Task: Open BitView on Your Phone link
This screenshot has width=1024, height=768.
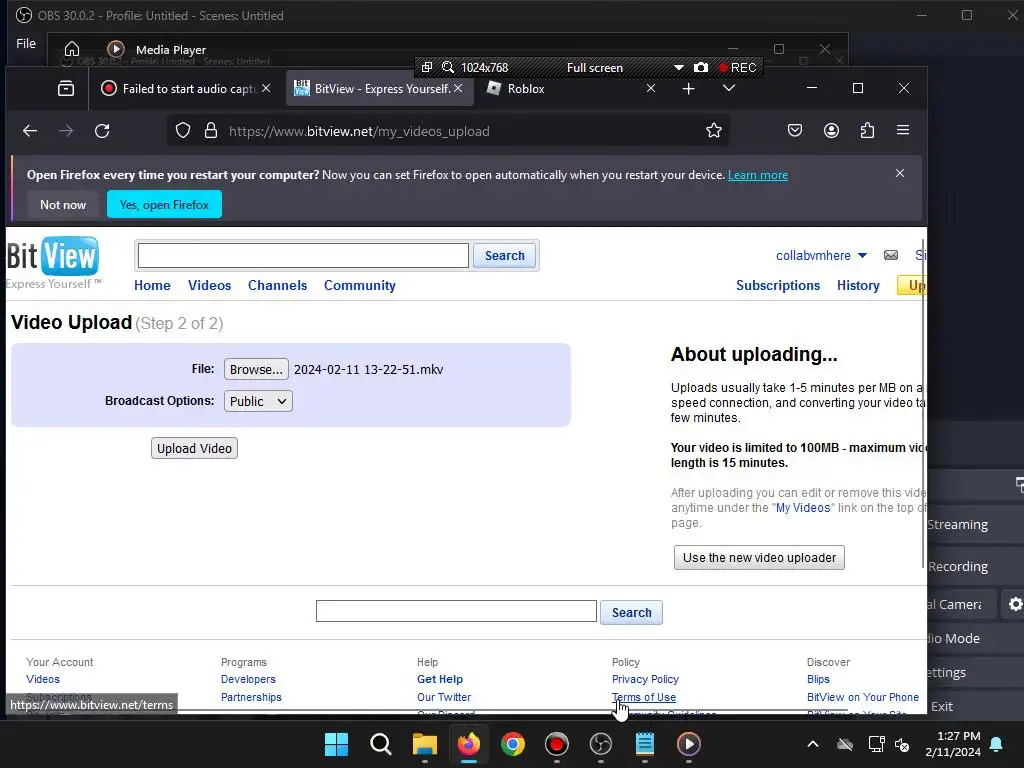Action: [863, 697]
